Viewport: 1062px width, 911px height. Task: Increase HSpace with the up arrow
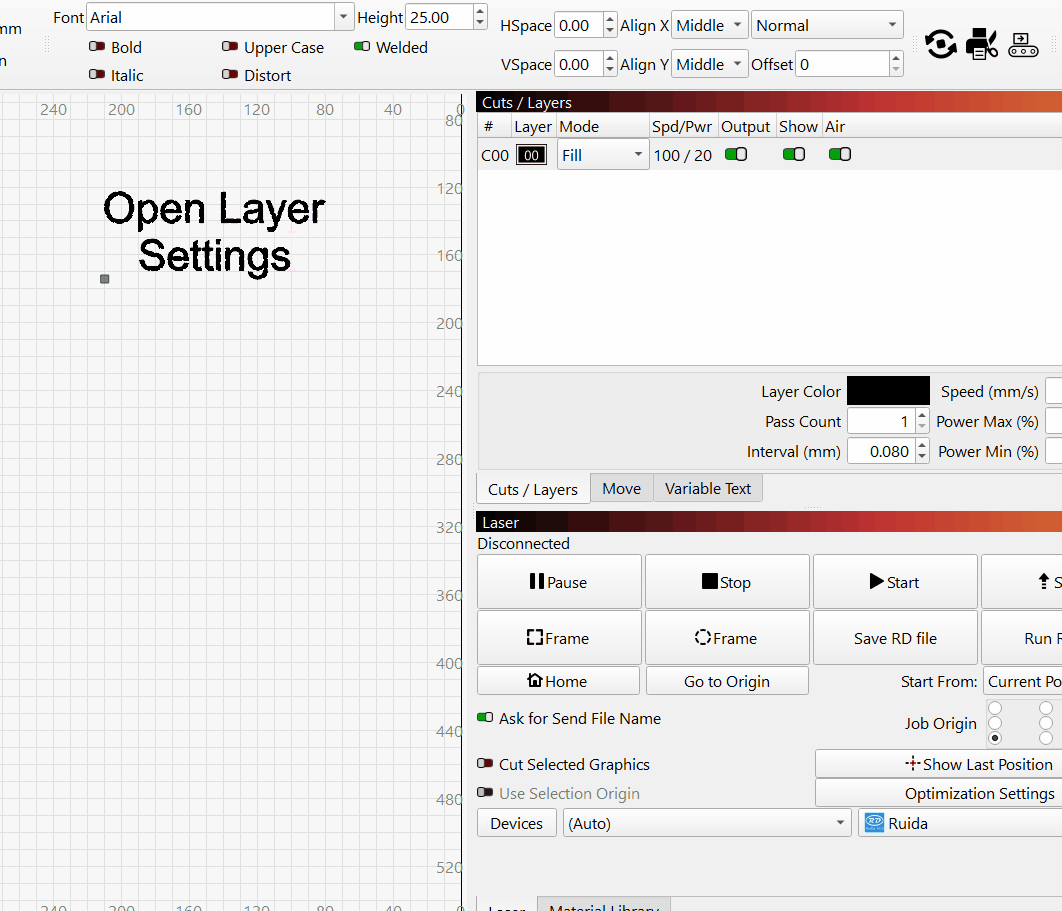tap(610, 20)
